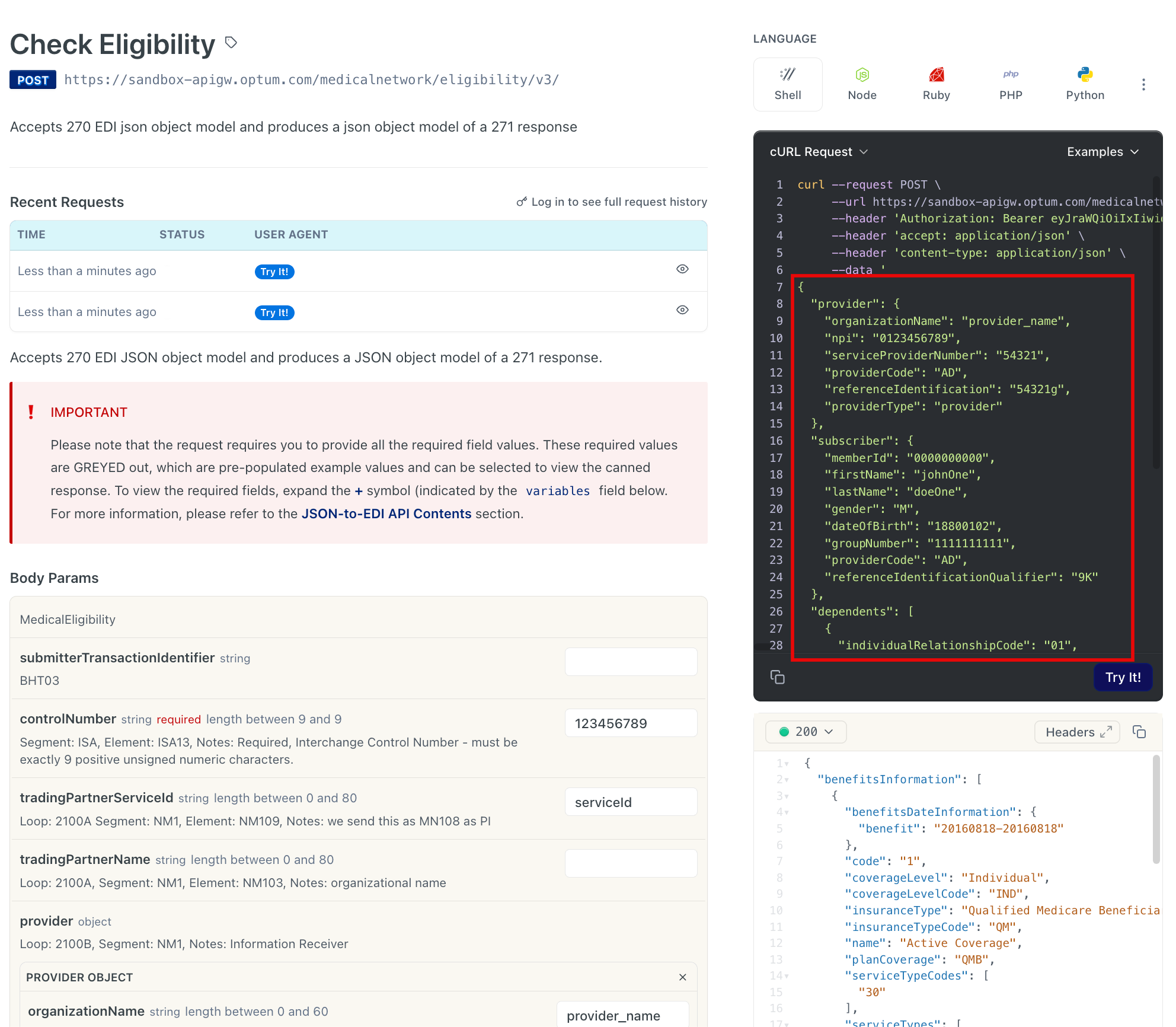1176x1027 pixels.
Task: Open Log in to see full request history
Action: [619, 202]
